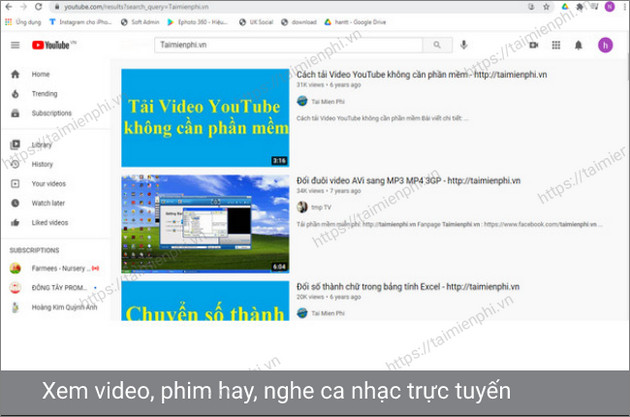Click the tmp TV channel avatar
This screenshot has width=630, height=417.
tap(302, 207)
